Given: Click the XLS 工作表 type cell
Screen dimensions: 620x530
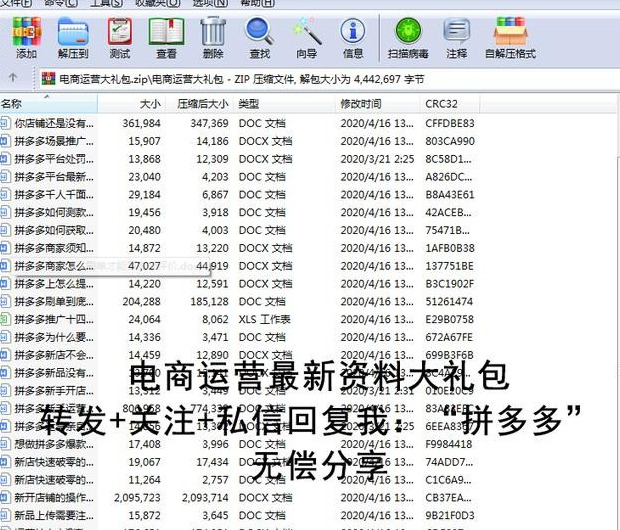Looking at the screenshot, I should click(x=265, y=320).
